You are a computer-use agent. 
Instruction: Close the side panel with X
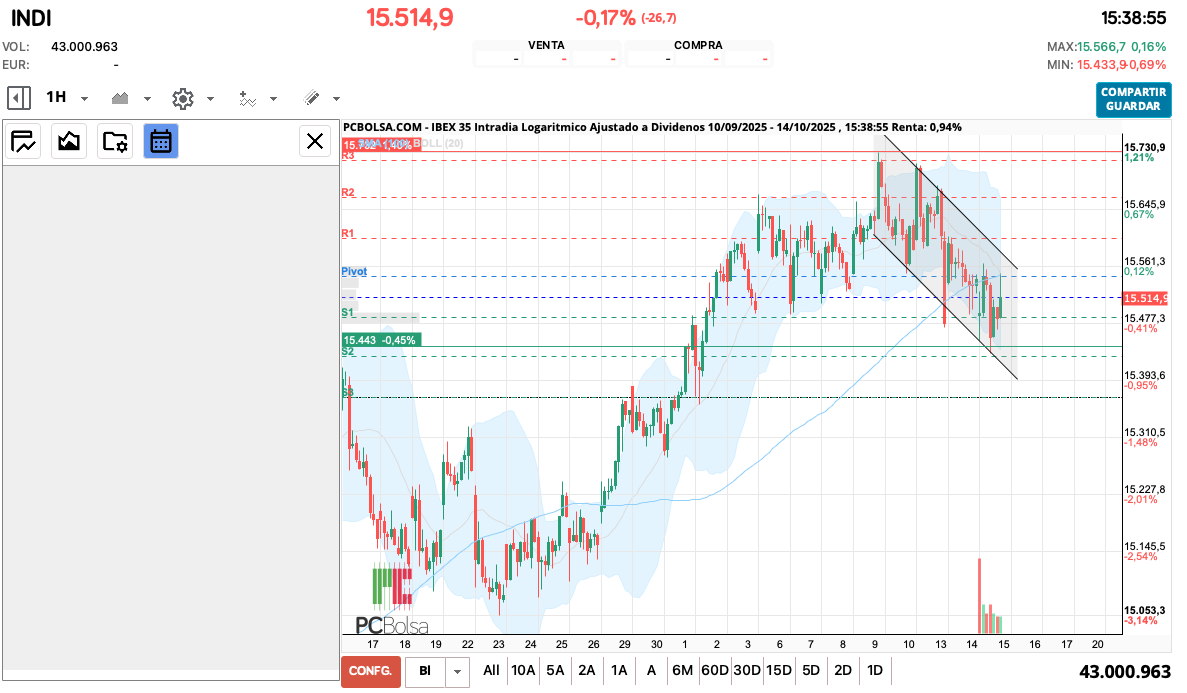[x=315, y=141]
